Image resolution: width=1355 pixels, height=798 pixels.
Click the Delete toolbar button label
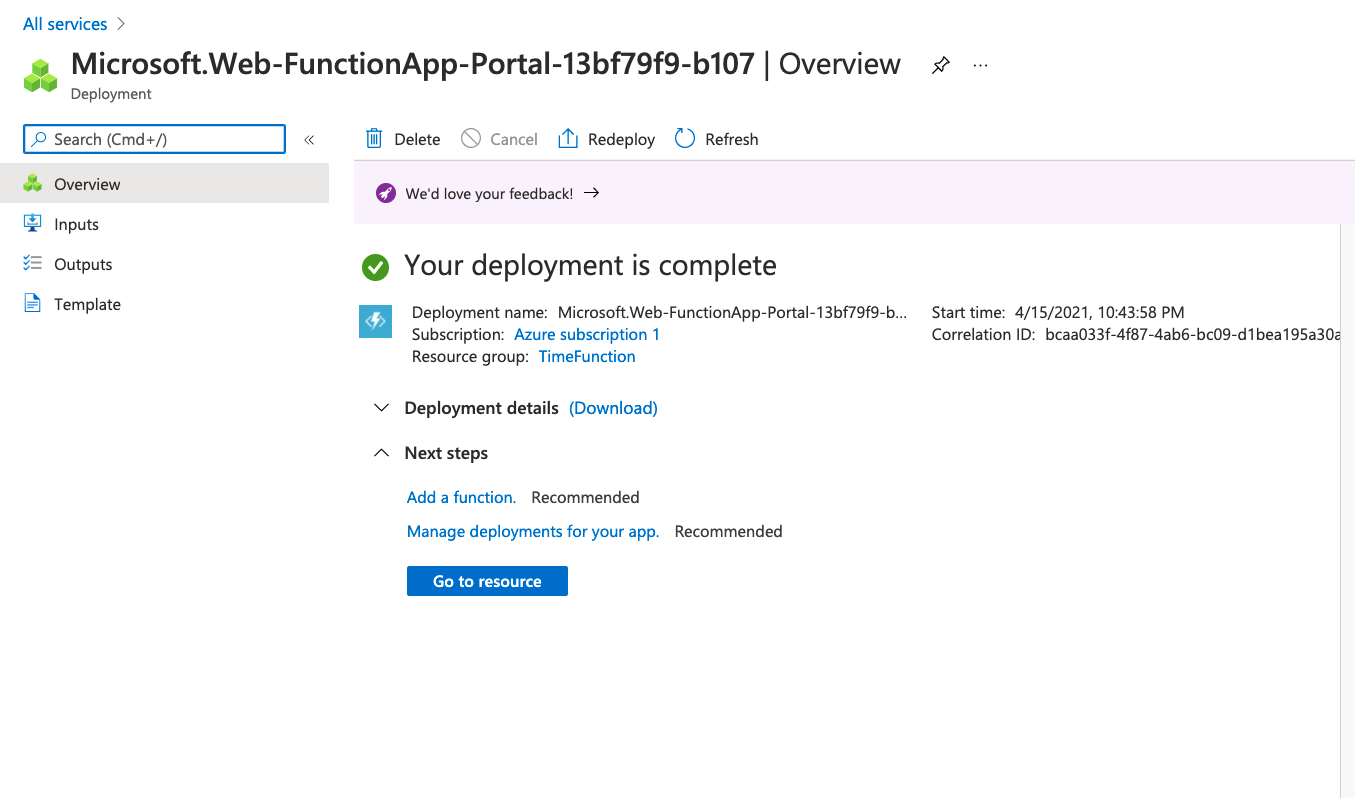[x=417, y=139]
